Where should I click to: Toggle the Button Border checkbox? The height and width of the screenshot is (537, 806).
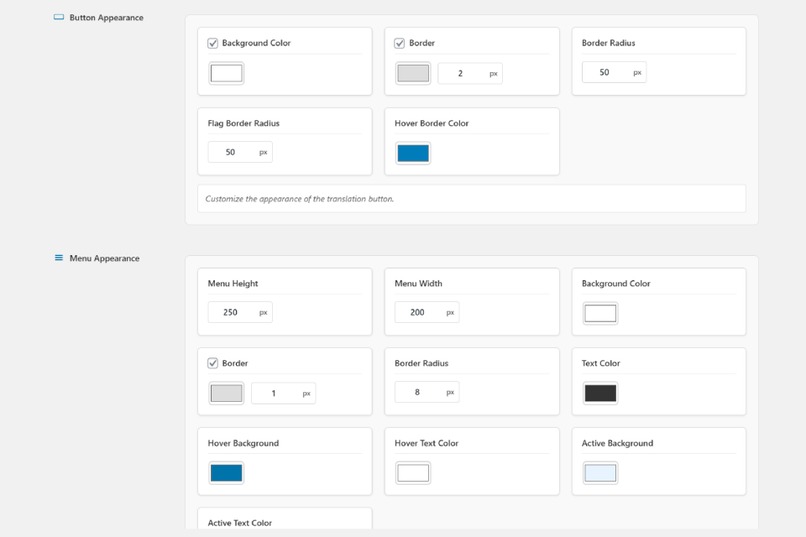click(399, 43)
